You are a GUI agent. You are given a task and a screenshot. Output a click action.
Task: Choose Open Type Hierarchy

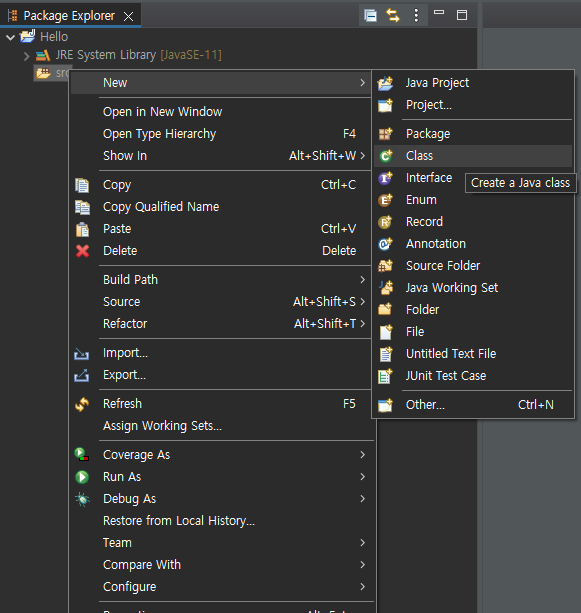click(220, 134)
